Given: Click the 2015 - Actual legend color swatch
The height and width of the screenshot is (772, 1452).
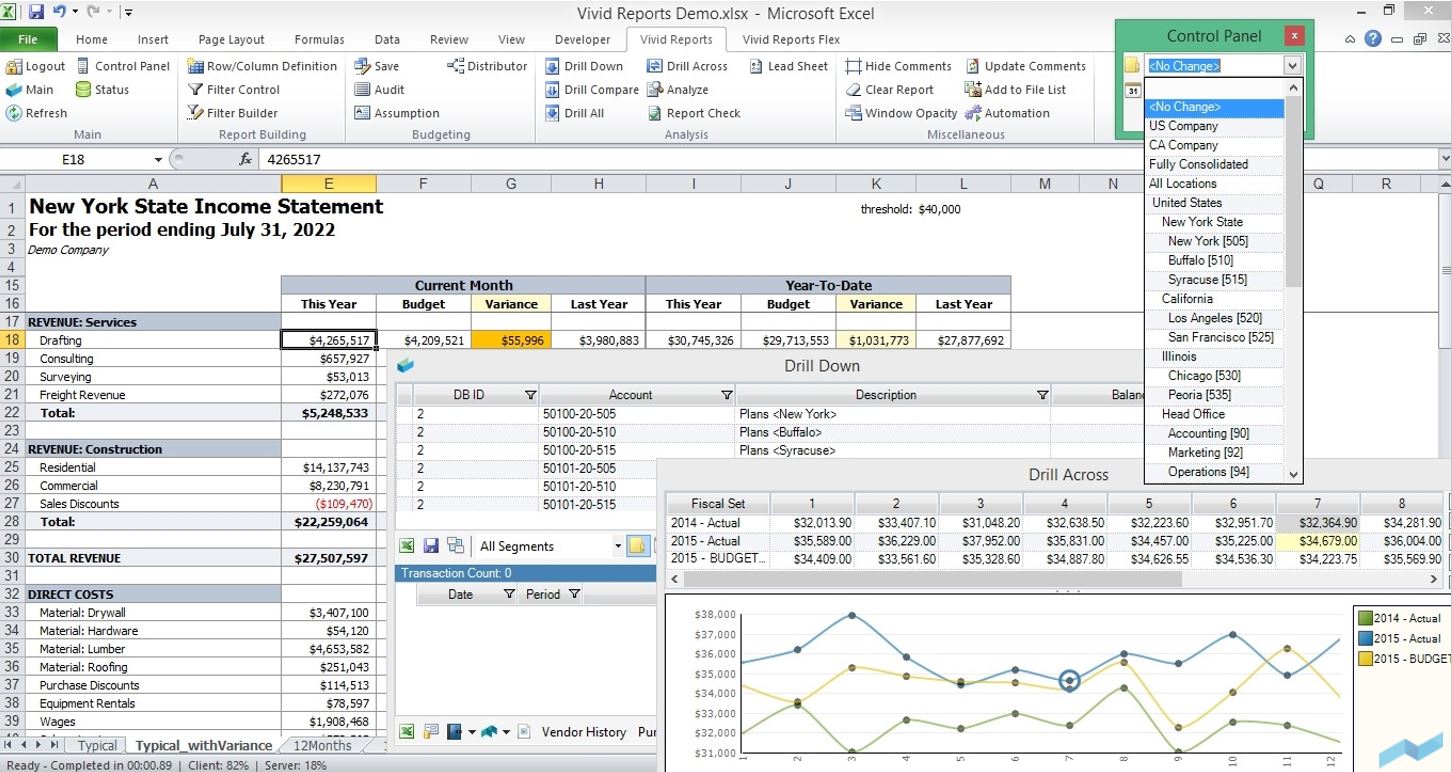Looking at the screenshot, I should point(1365,638).
